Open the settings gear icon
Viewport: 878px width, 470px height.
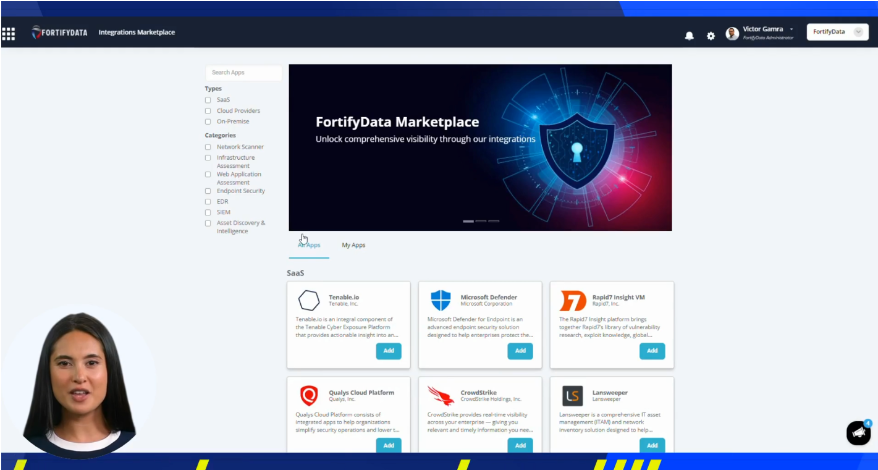pos(711,36)
